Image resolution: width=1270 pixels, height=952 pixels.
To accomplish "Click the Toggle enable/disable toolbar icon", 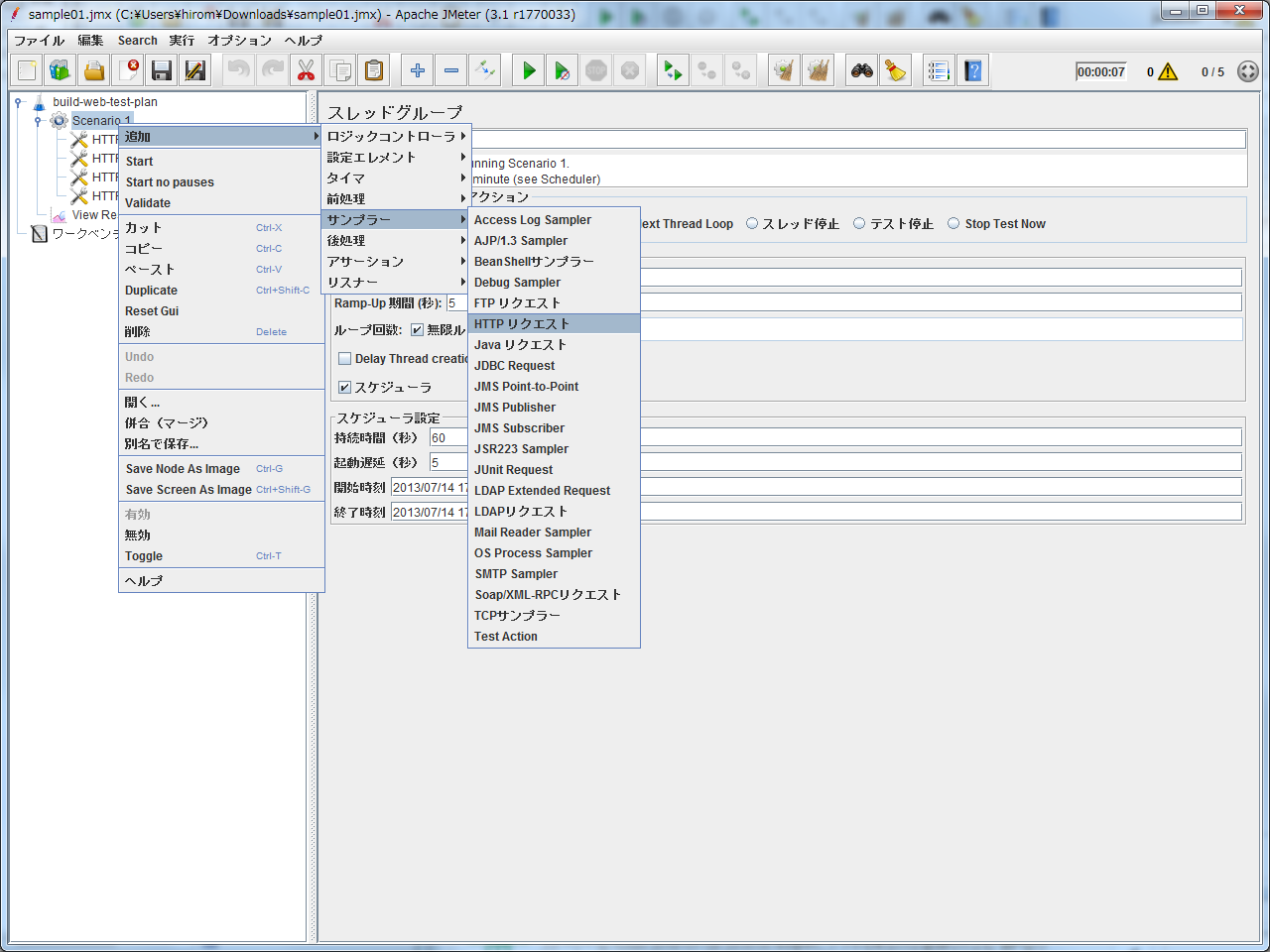I will [485, 70].
